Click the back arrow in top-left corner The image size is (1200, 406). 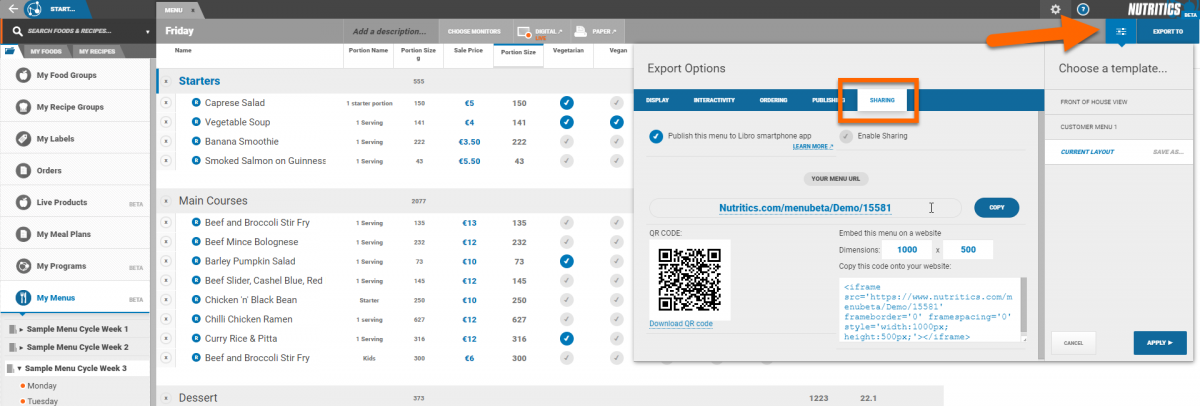point(12,9)
